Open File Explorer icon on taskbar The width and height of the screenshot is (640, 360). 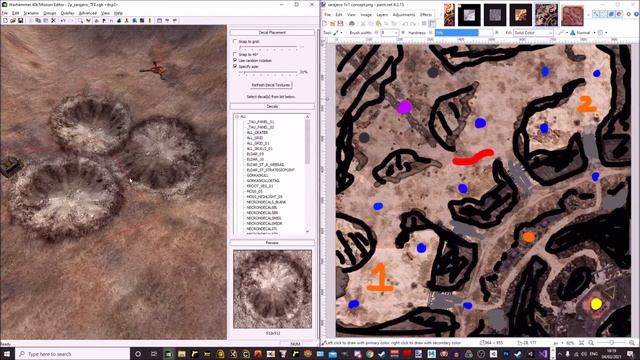[x=182, y=354]
